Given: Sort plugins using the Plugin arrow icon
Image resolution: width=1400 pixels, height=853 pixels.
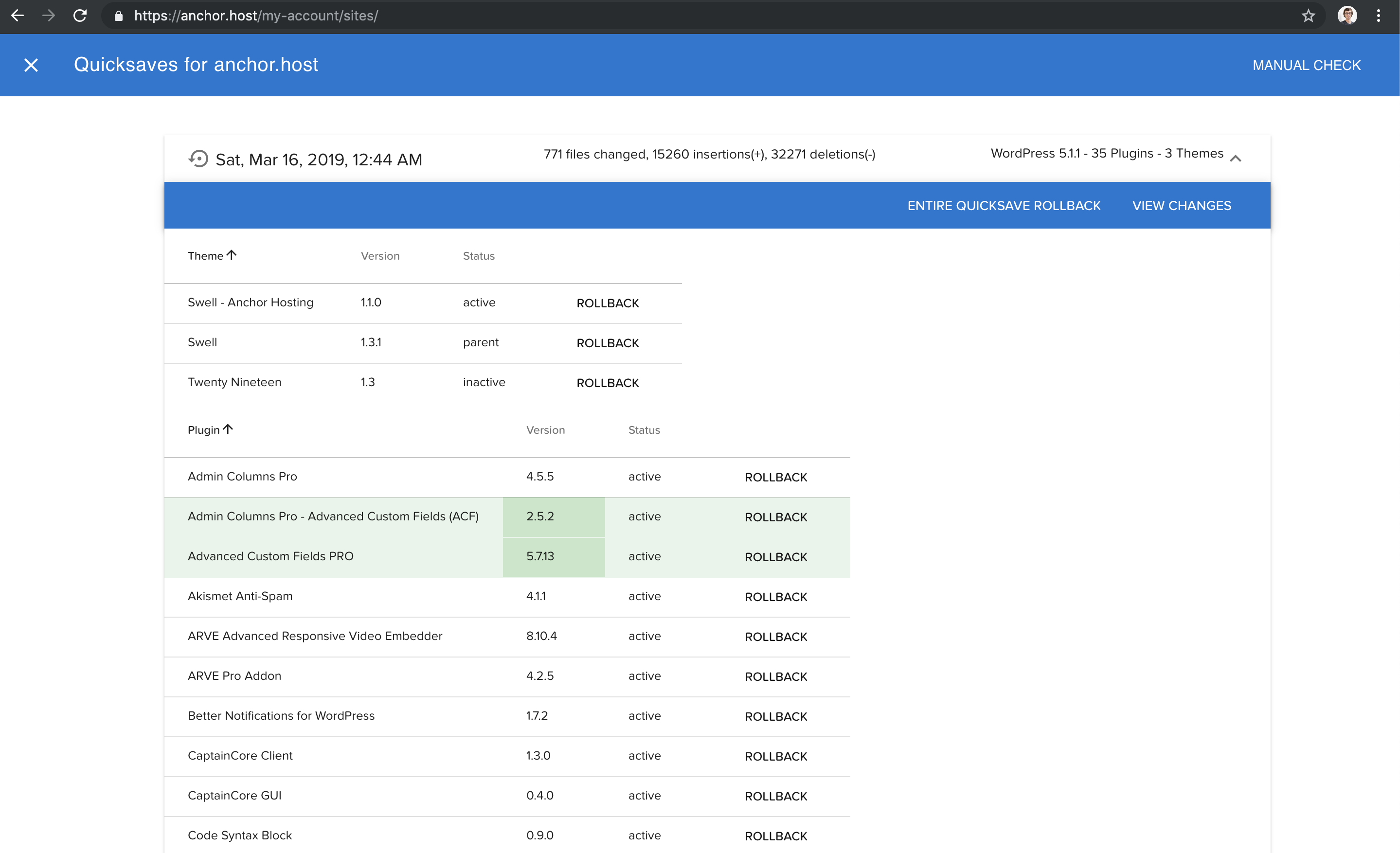Looking at the screenshot, I should pyautogui.click(x=228, y=429).
